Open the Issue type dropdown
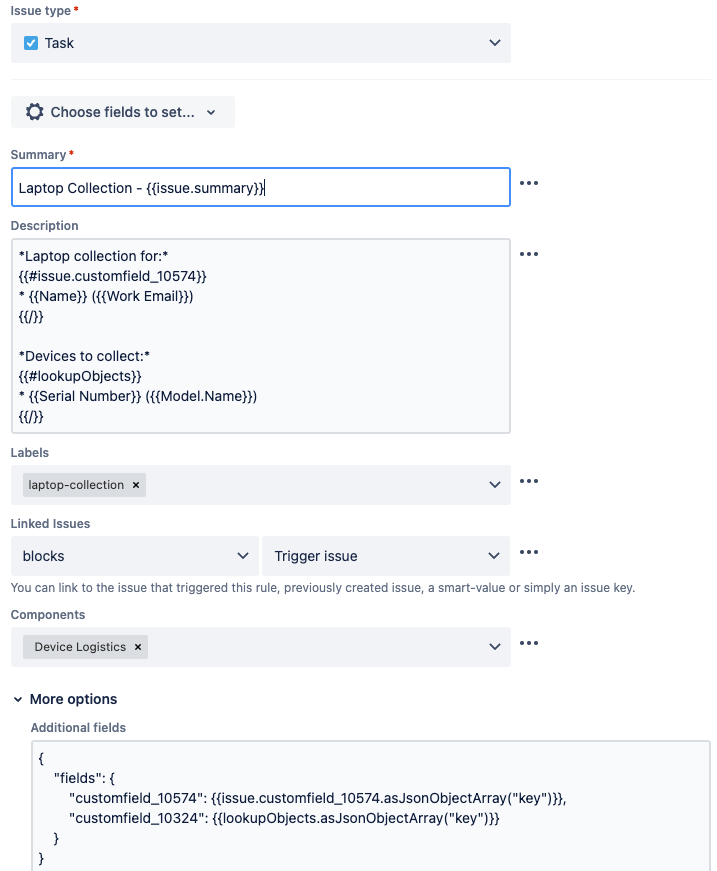The image size is (717, 871). pos(260,43)
